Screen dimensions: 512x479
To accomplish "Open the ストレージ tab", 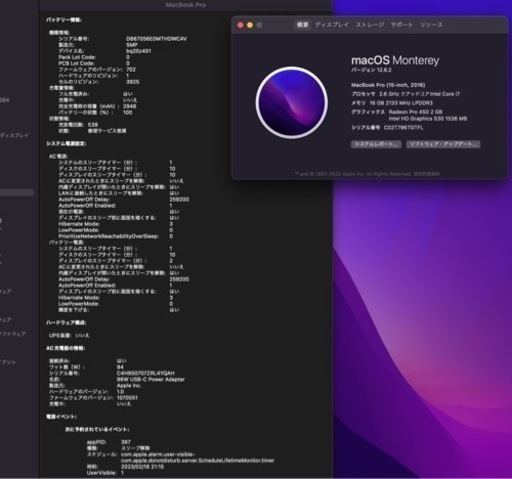I will [370, 25].
